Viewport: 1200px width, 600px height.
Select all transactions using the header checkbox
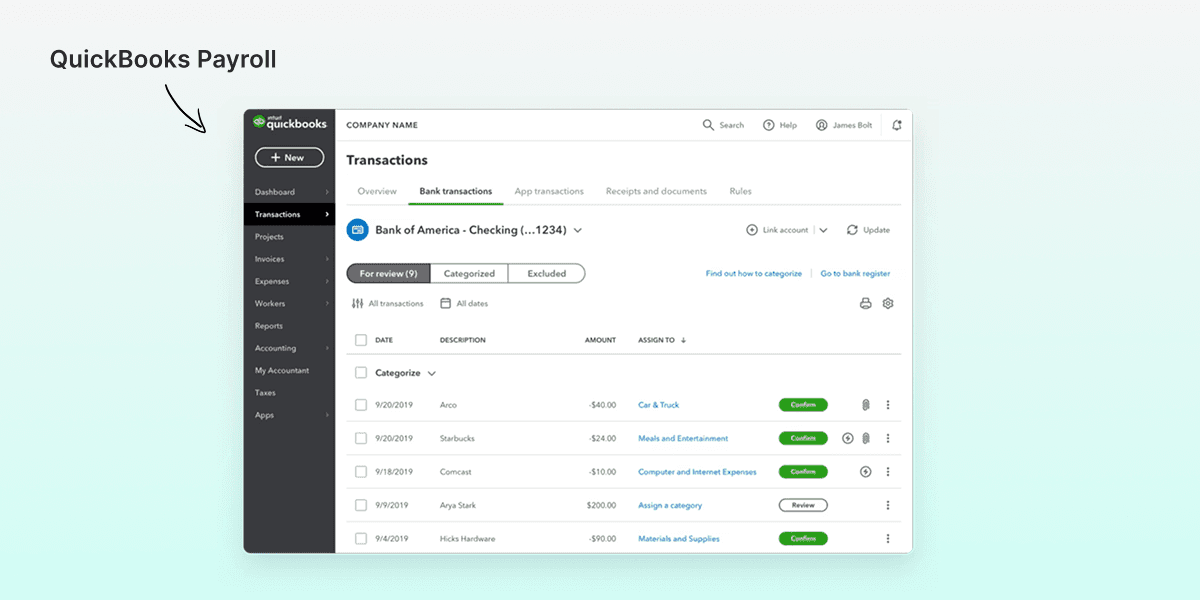(x=362, y=340)
